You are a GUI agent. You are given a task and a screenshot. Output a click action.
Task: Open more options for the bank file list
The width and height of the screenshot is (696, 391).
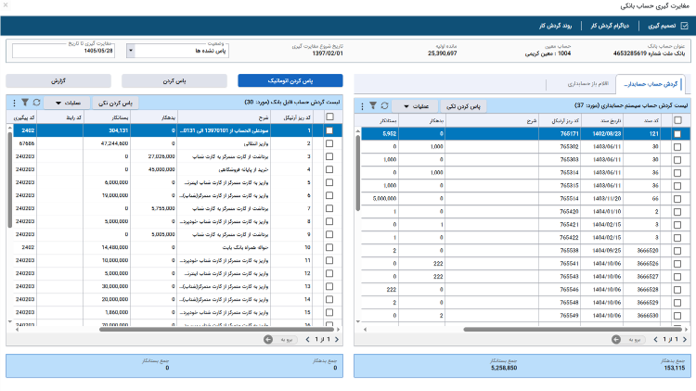[14, 103]
